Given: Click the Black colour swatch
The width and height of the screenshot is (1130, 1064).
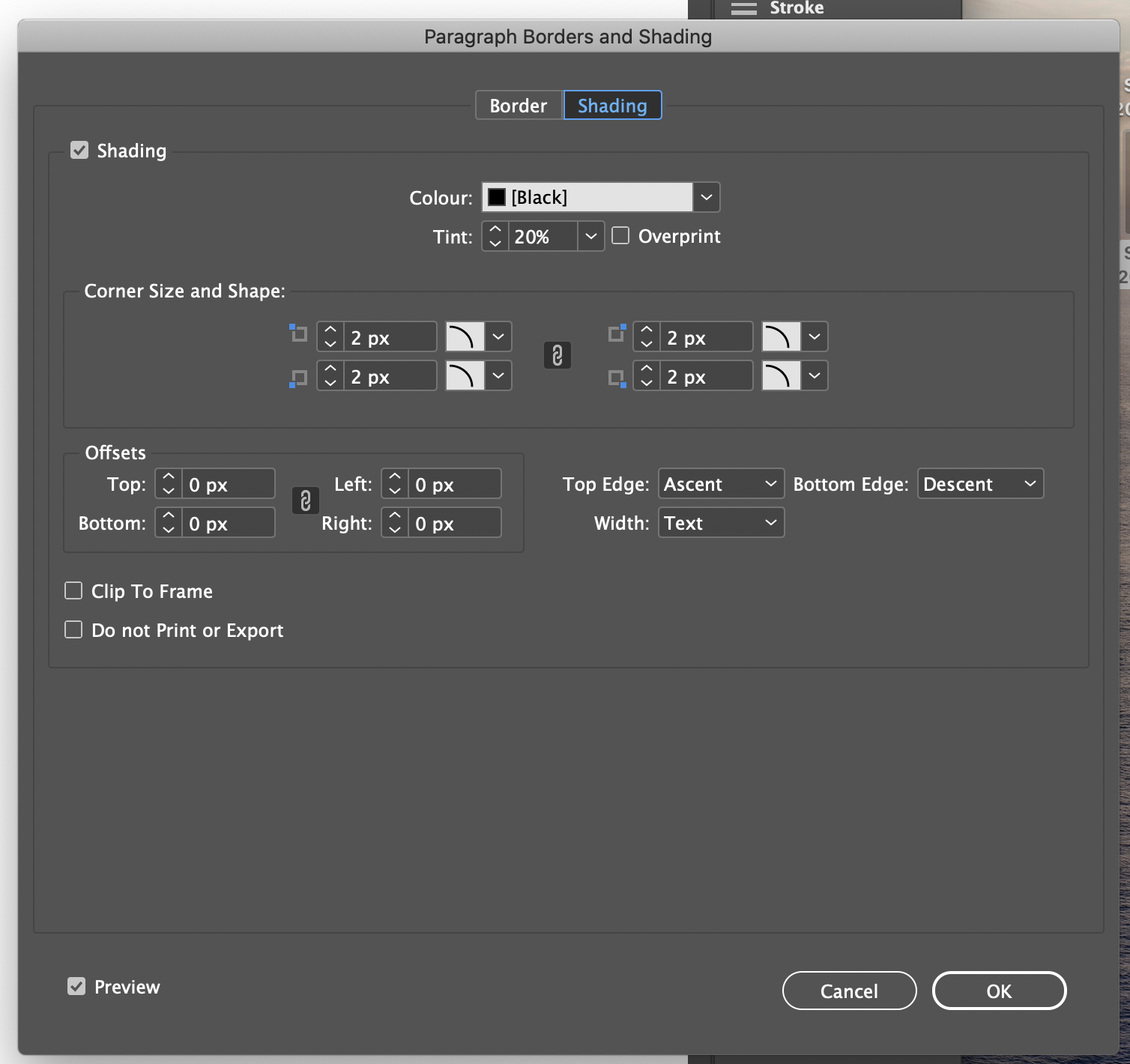Looking at the screenshot, I should point(496,197).
